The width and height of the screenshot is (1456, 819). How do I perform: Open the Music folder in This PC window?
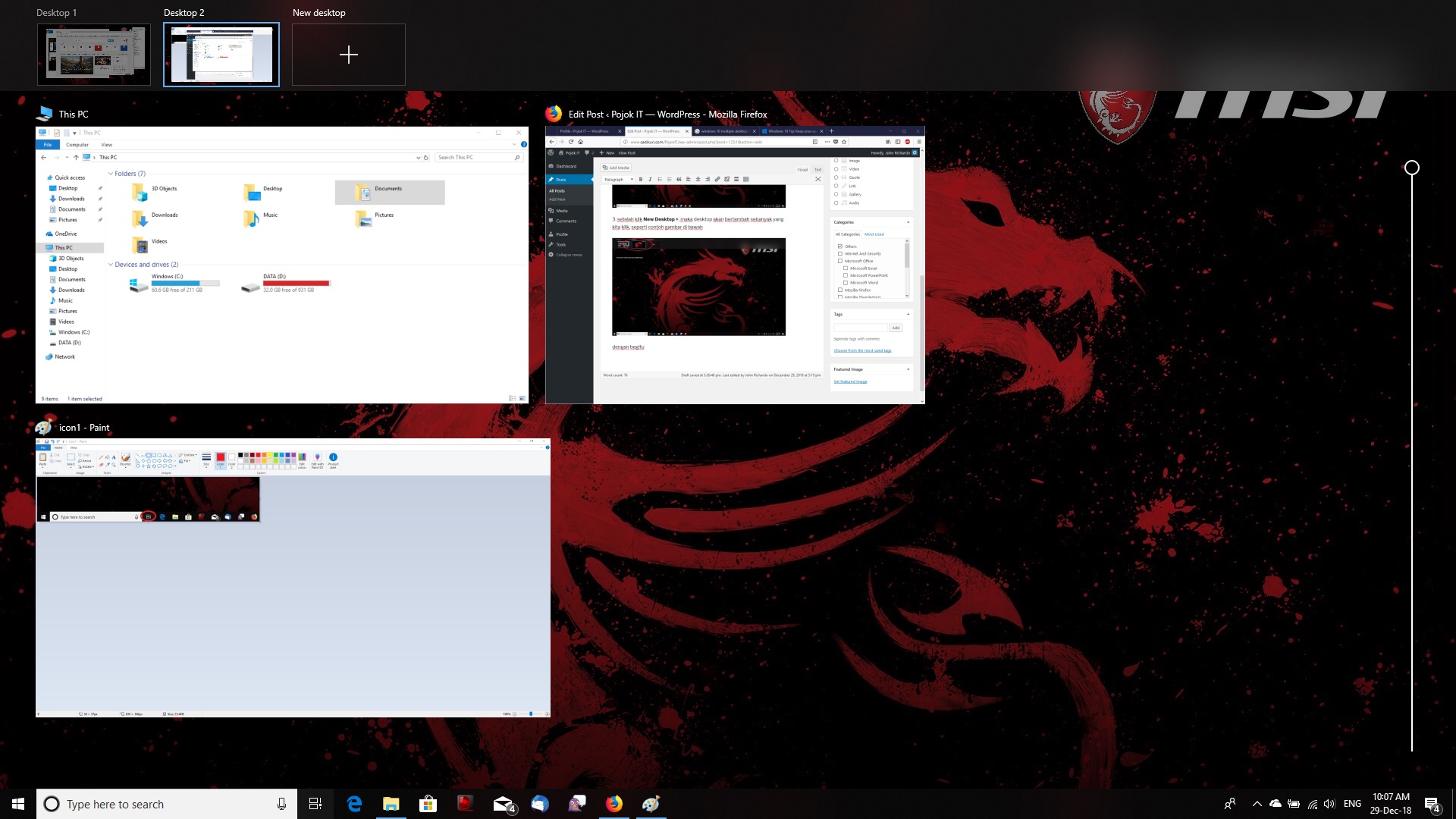click(x=262, y=218)
